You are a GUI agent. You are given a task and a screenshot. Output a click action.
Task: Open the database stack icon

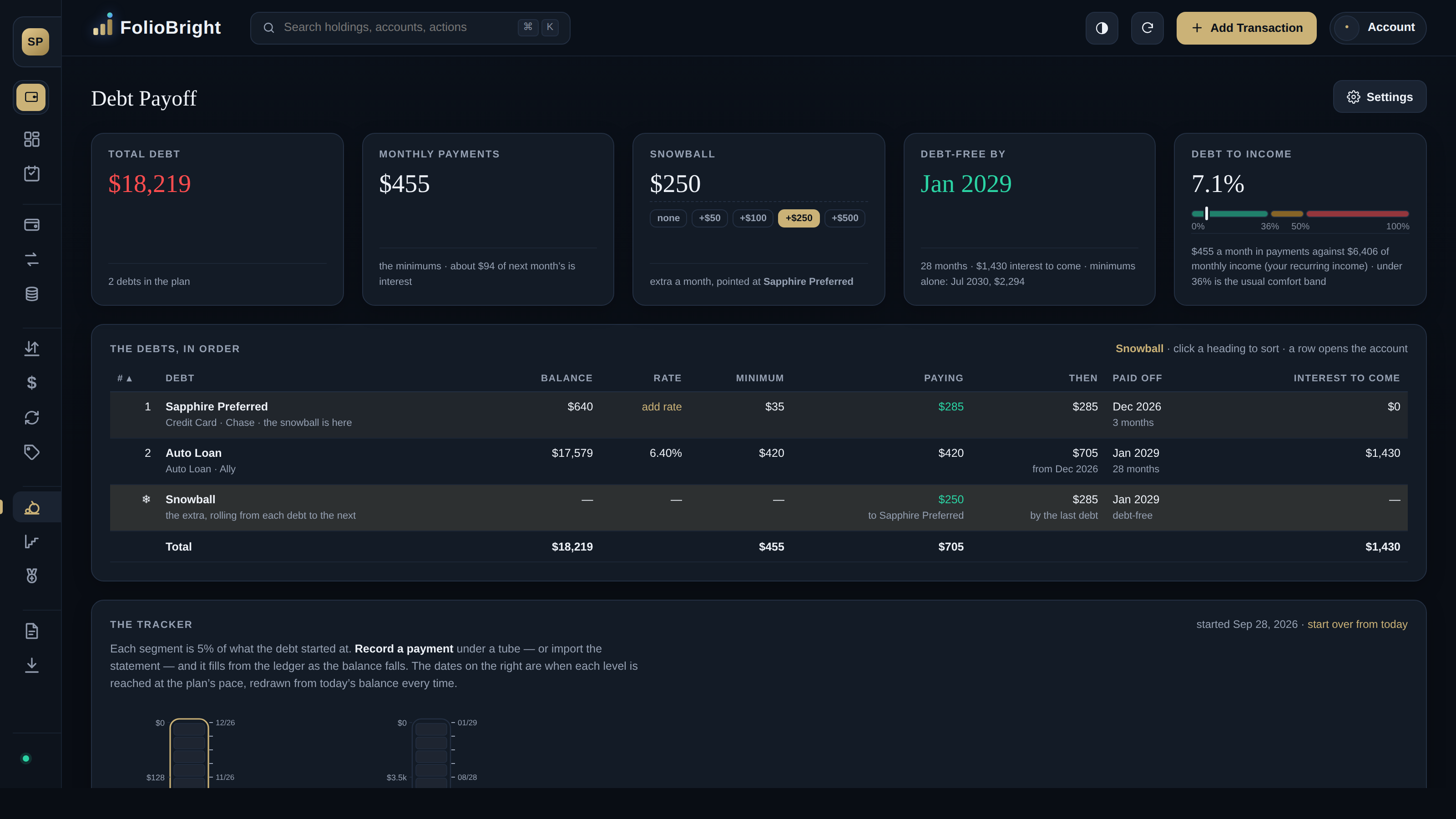[32, 294]
